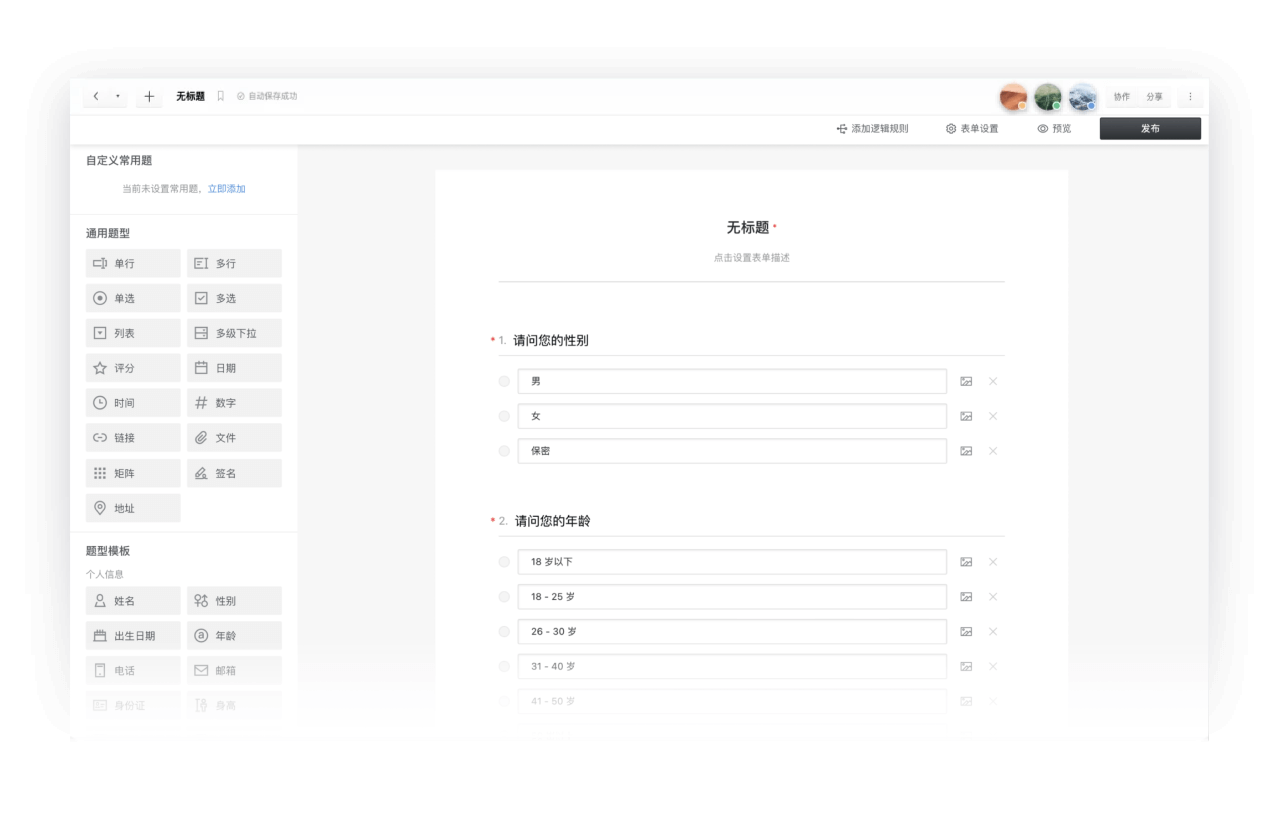This screenshot has height=820, width=1280.
Task: Select the radio button for 女
Action: [504, 417]
